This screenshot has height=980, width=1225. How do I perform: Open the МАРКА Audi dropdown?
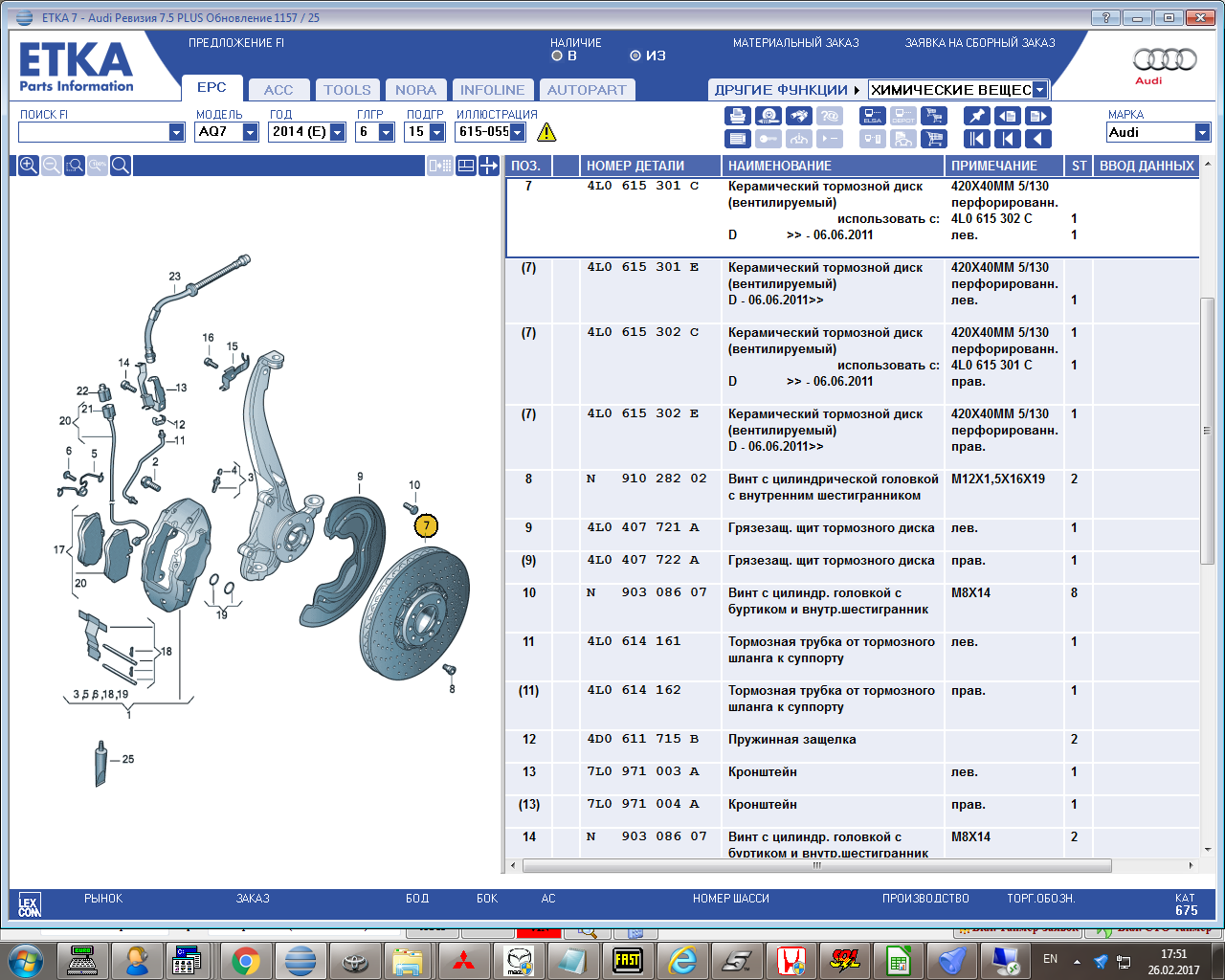click(x=1202, y=132)
